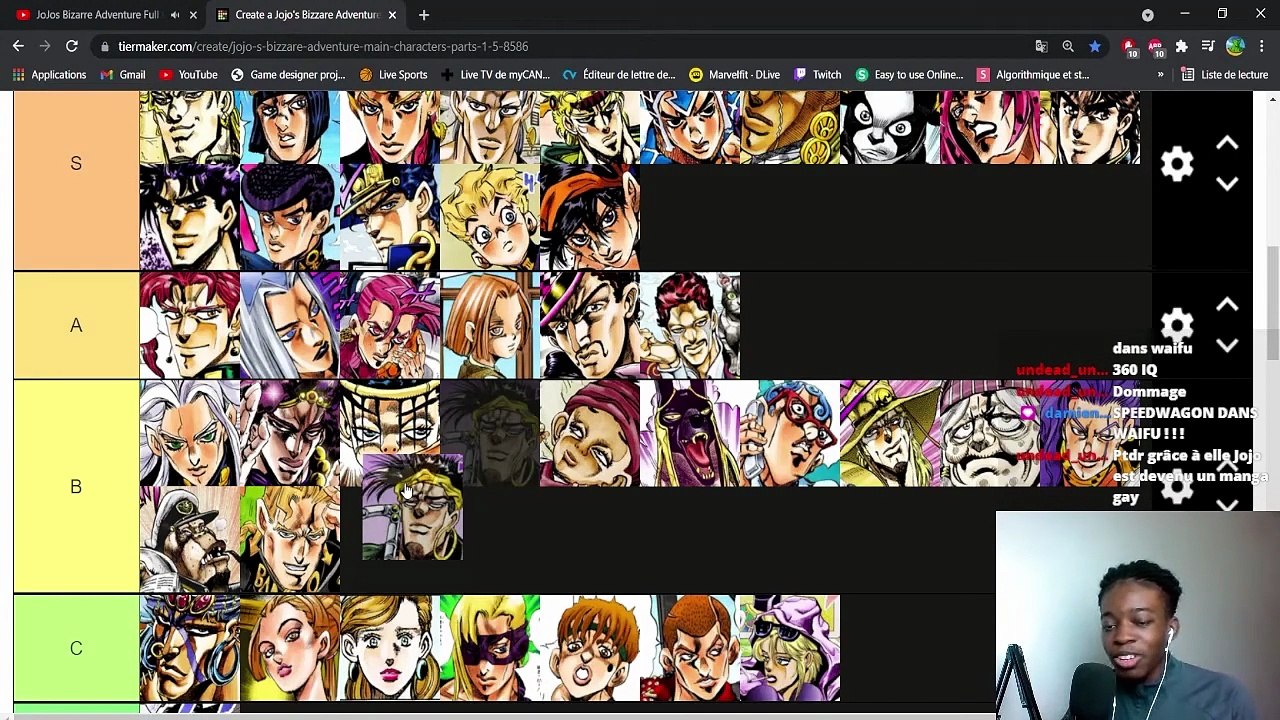Open a new browser tab
1280x720 pixels.
(x=424, y=15)
